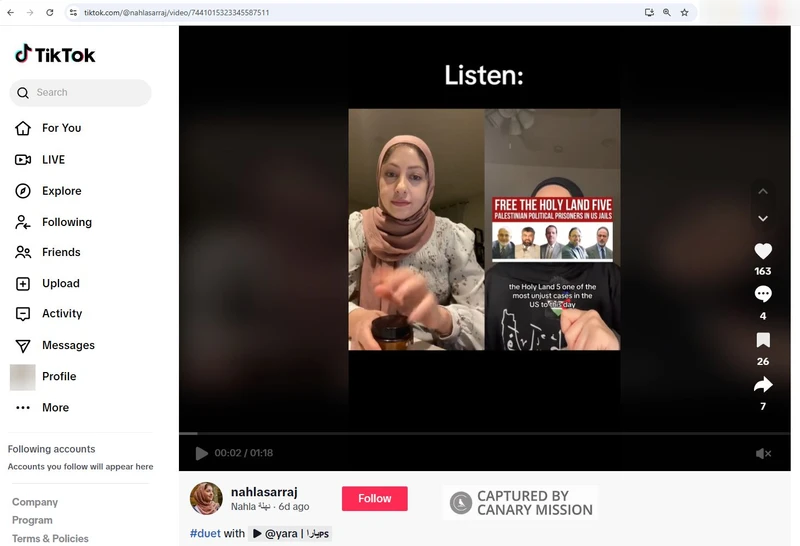
Task: Open the Profile page label
Action: (59, 377)
